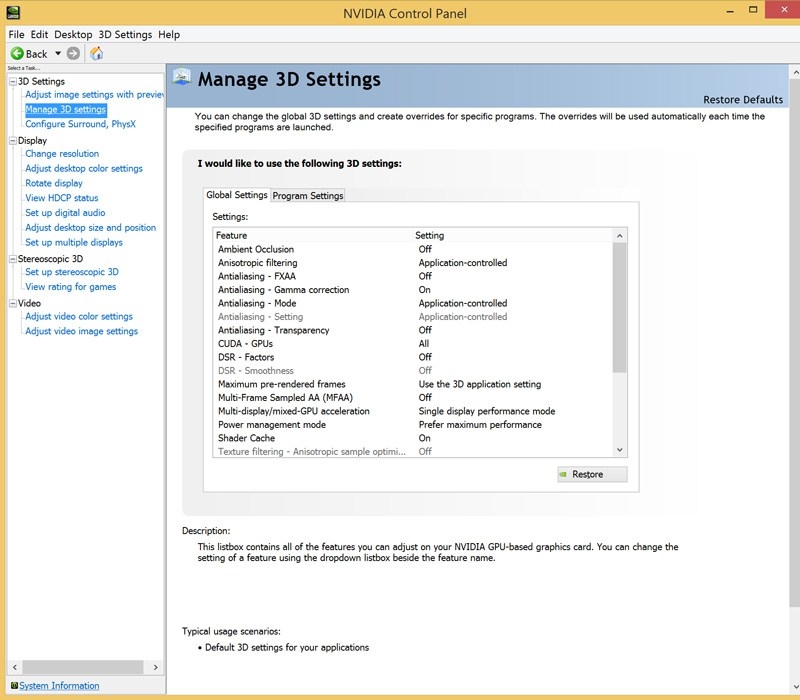Image resolution: width=800 pixels, height=700 pixels.
Task: Open Adjust video color settings task
Action: (79, 316)
